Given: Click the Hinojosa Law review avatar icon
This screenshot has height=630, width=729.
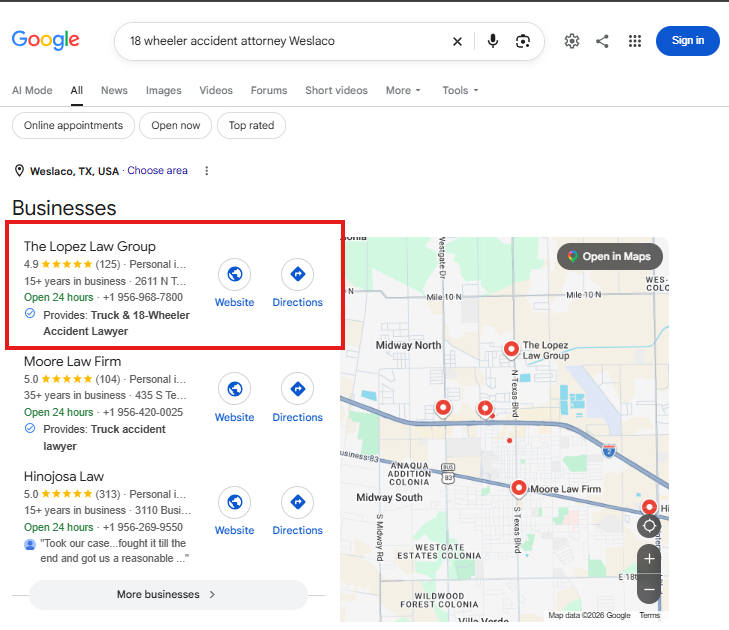Looking at the screenshot, I should pos(30,544).
